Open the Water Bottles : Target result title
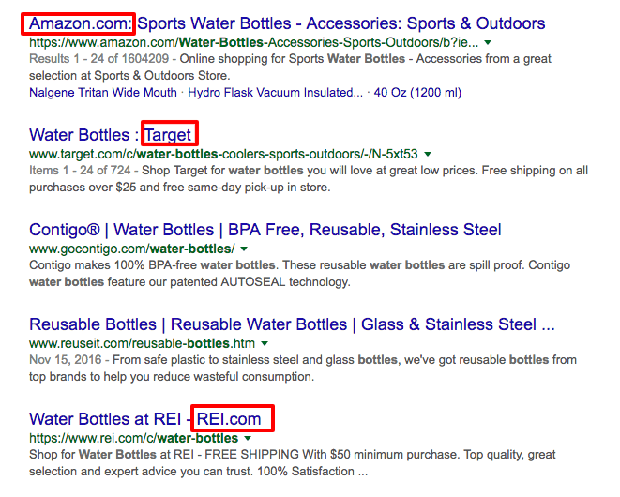This screenshot has width=620, height=497. click(110, 135)
